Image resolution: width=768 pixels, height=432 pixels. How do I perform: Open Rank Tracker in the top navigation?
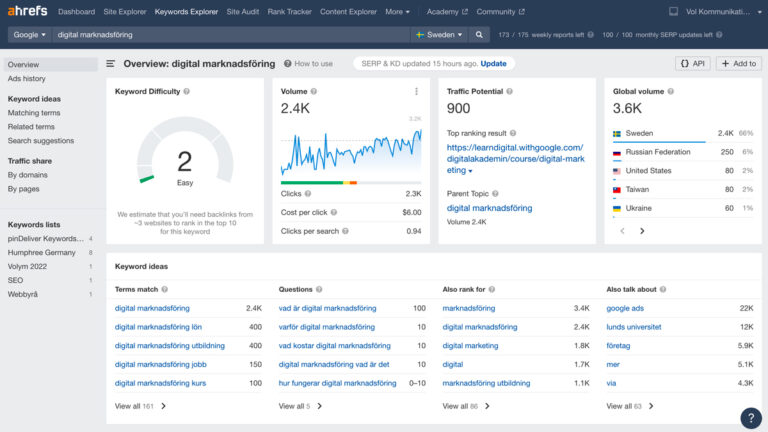(289, 11)
